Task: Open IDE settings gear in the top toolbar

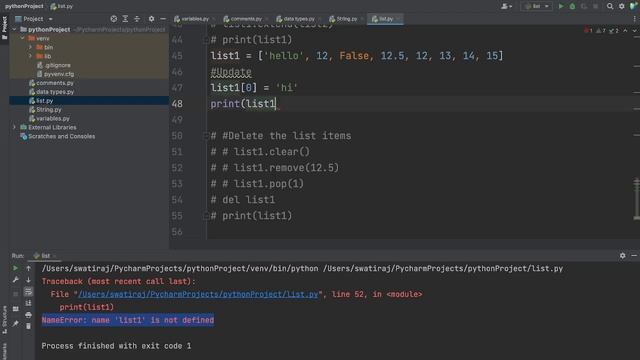Action: [x=622, y=6]
